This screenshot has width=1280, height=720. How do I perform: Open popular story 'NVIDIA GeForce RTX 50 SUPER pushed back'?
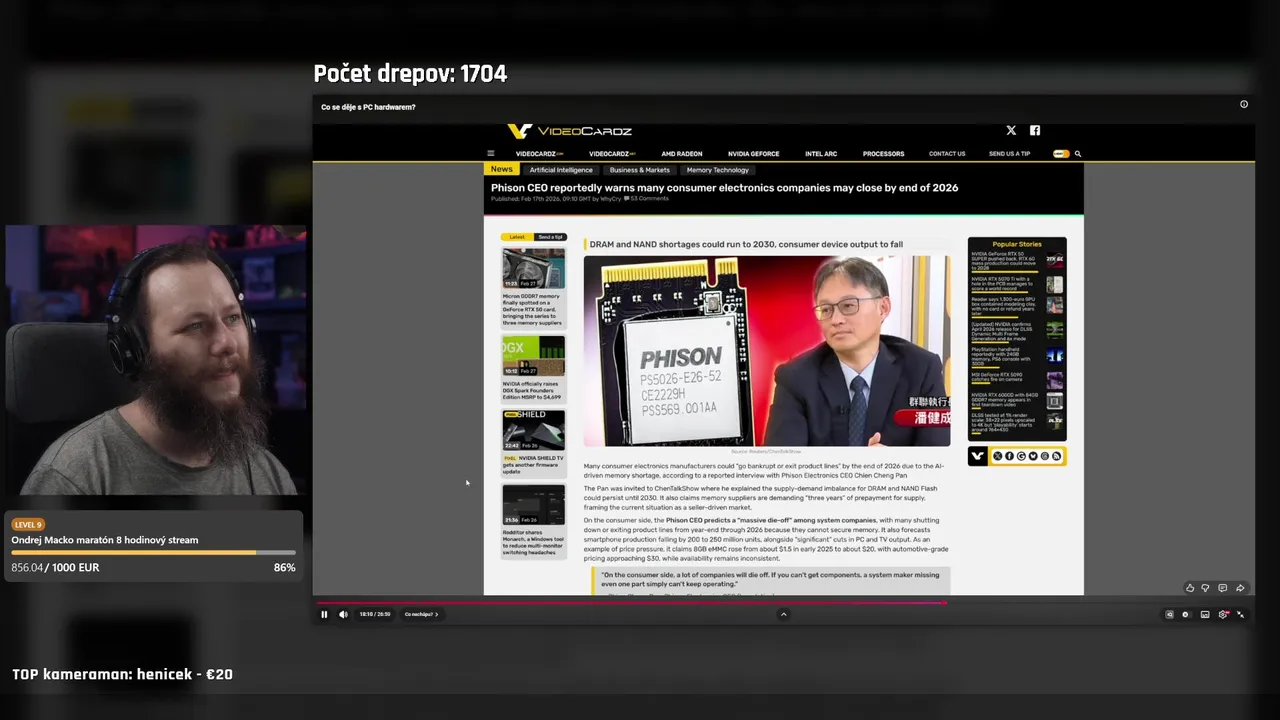coord(1017,260)
